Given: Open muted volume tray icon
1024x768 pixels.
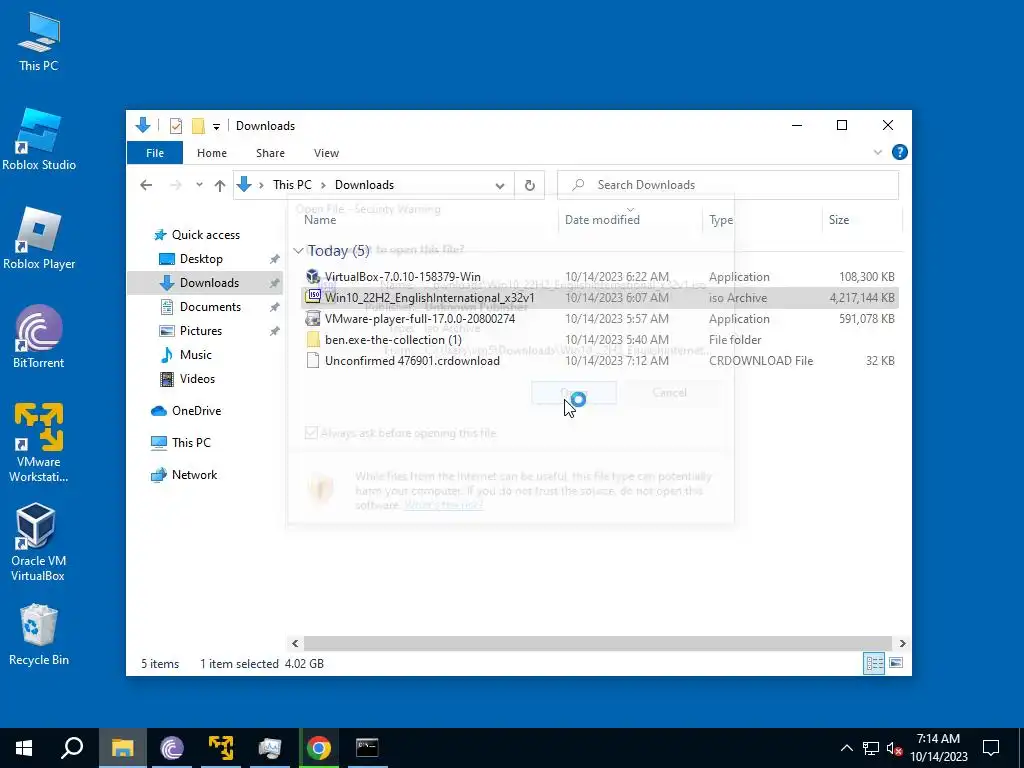Looking at the screenshot, I should (894, 748).
